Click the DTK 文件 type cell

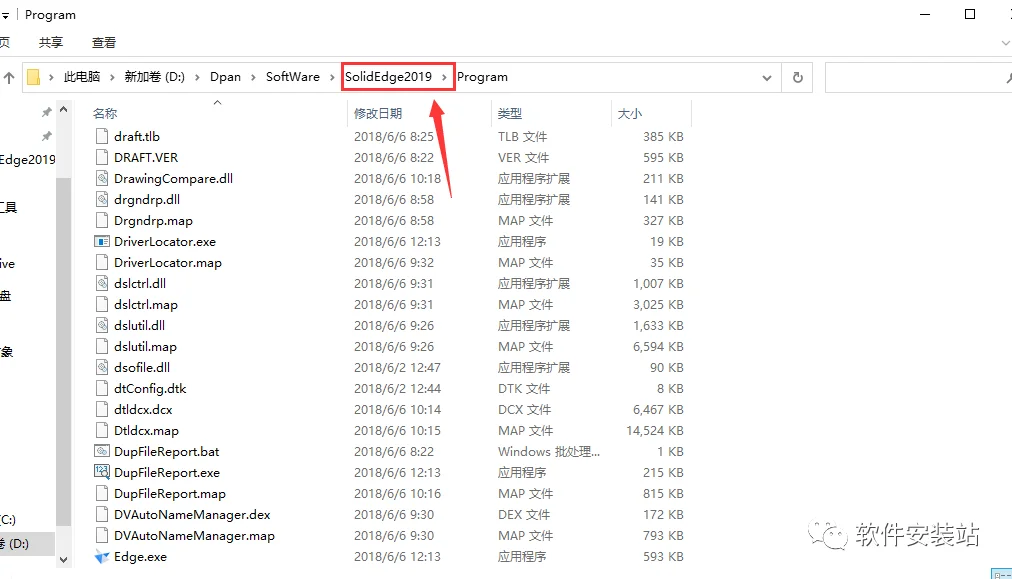523,389
